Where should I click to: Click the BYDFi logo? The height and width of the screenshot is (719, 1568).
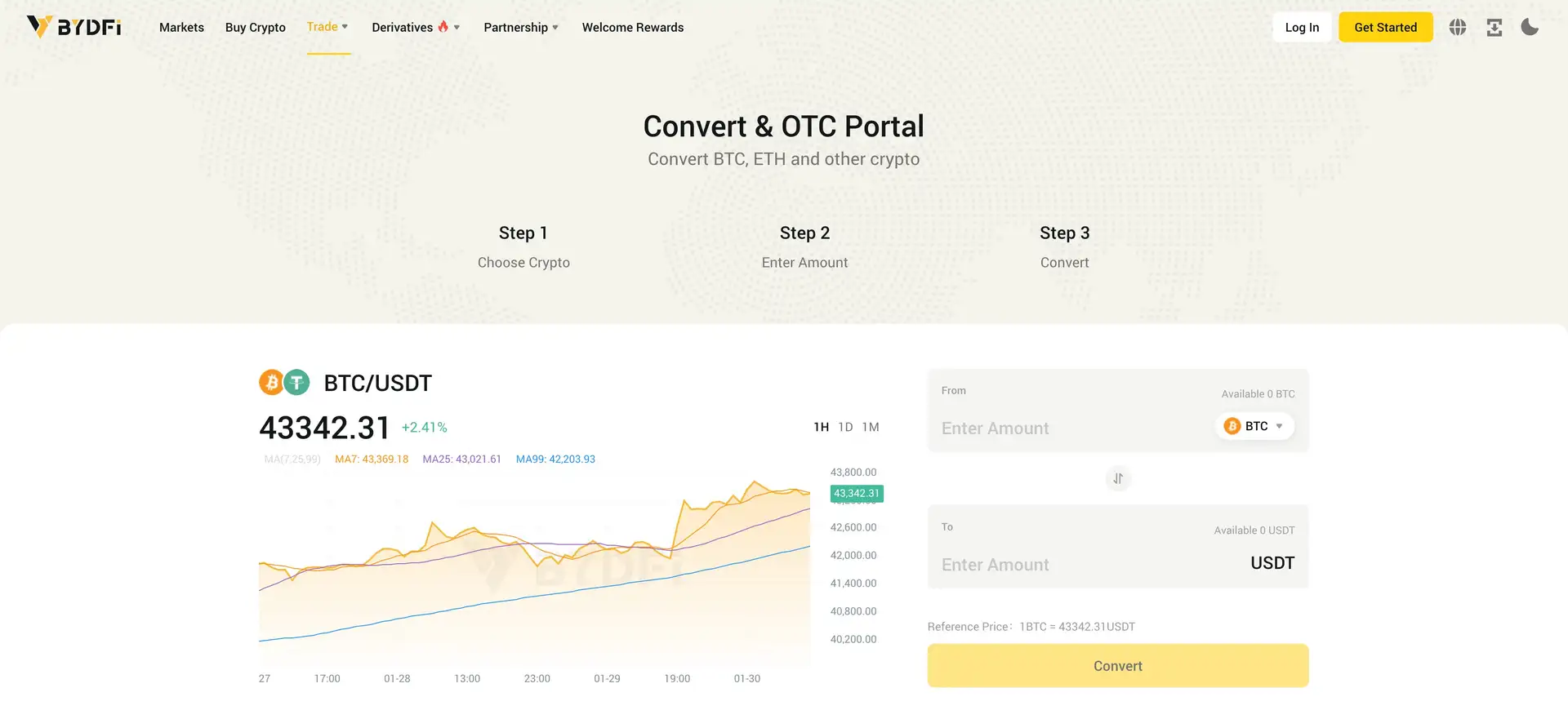[73, 27]
